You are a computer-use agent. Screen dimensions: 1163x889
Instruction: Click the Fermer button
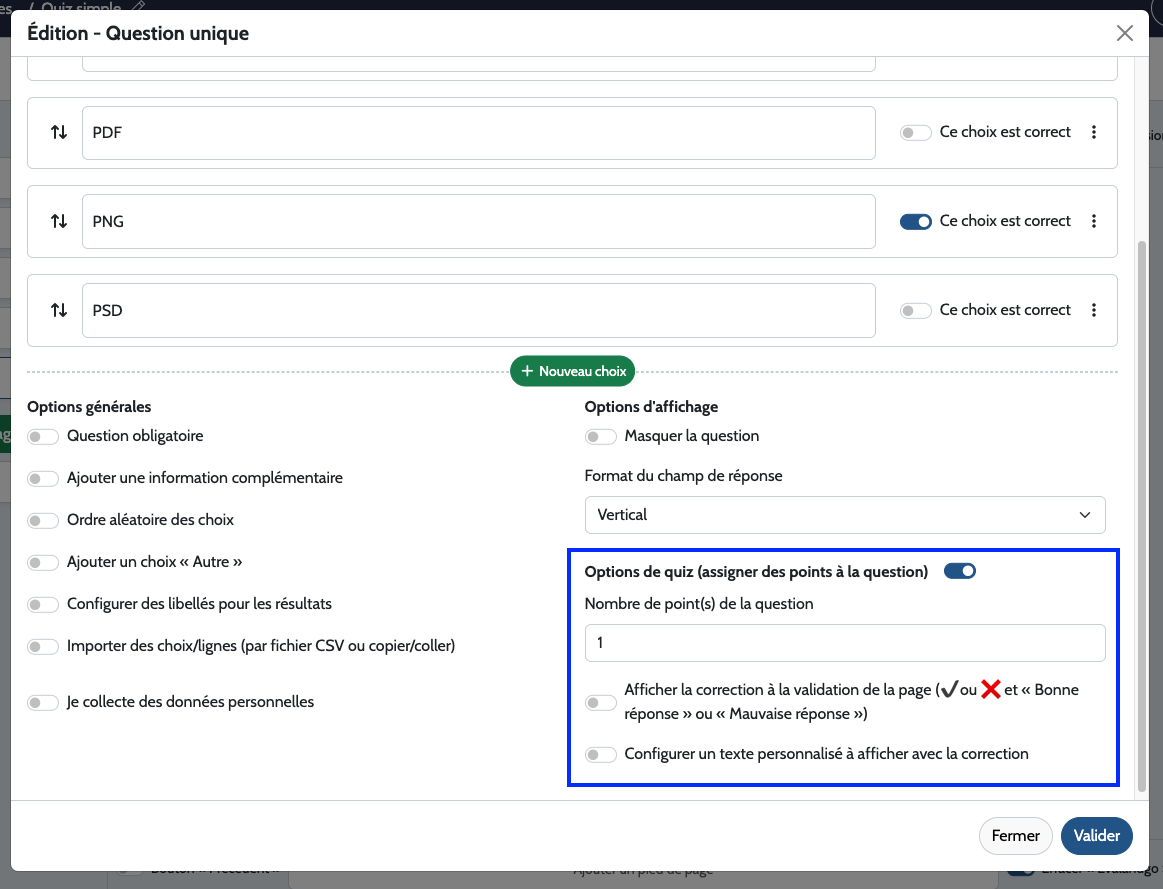[x=1015, y=836]
